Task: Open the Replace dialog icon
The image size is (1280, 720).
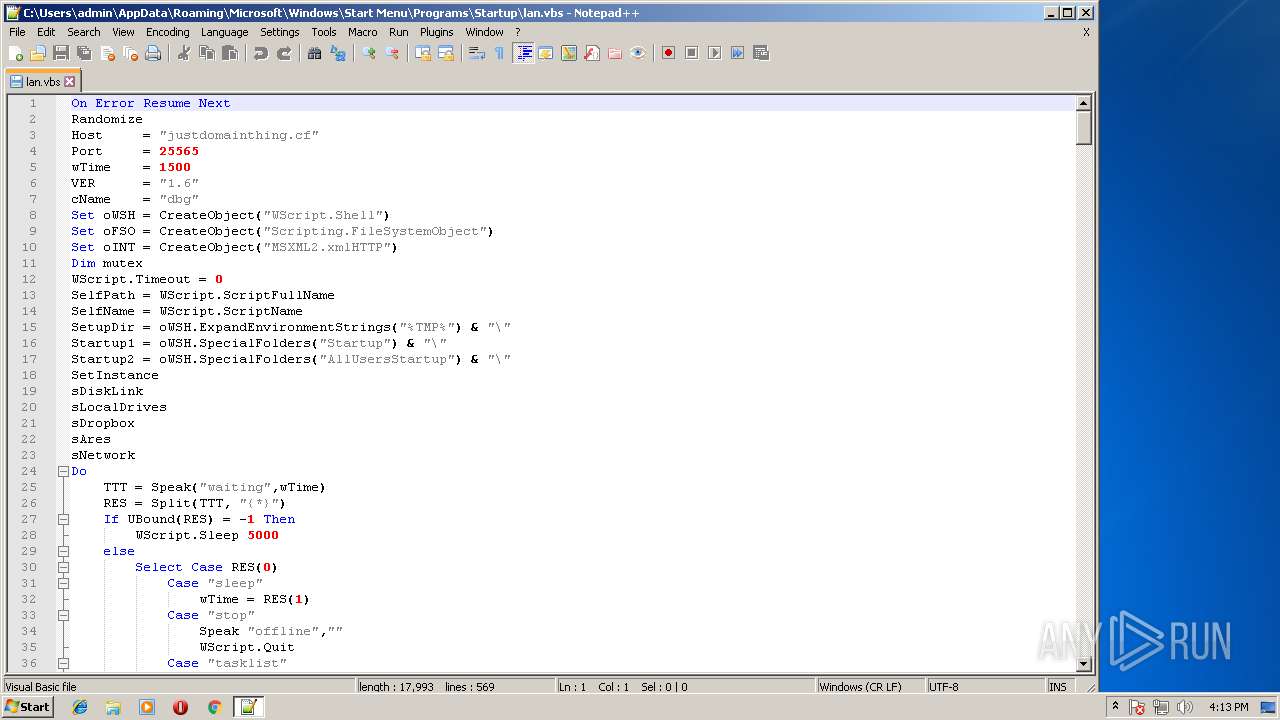Action: [338, 53]
